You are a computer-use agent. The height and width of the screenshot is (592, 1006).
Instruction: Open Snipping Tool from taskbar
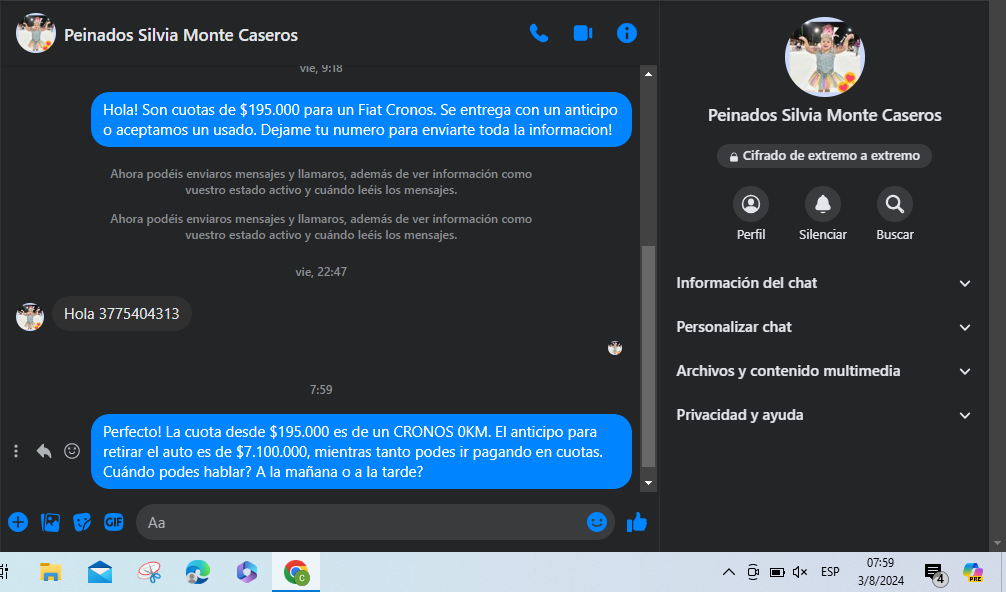coord(149,571)
